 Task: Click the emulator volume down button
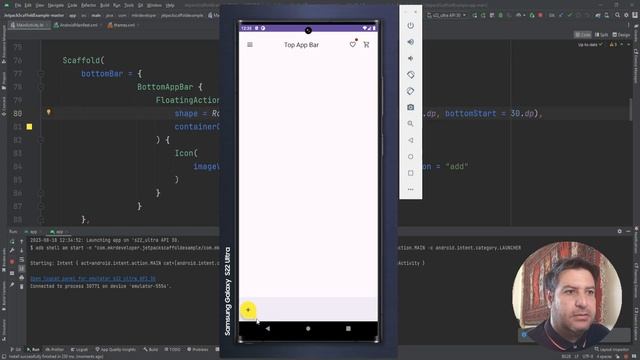411,58
